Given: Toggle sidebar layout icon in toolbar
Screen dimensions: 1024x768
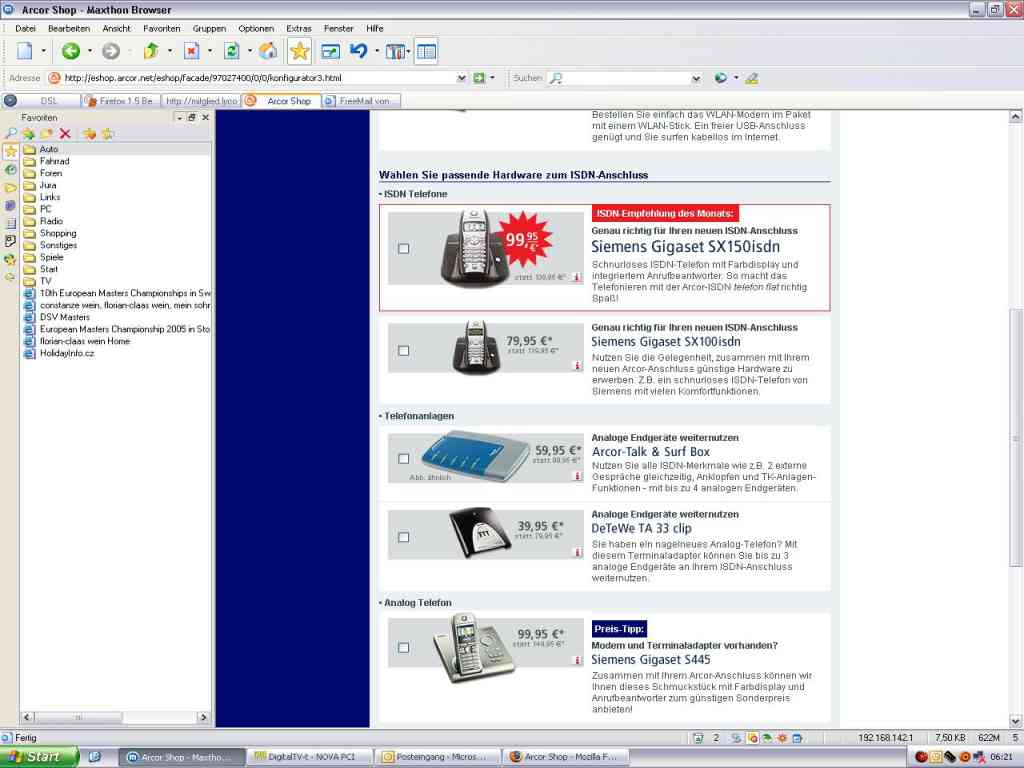Looking at the screenshot, I should [426, 52].
